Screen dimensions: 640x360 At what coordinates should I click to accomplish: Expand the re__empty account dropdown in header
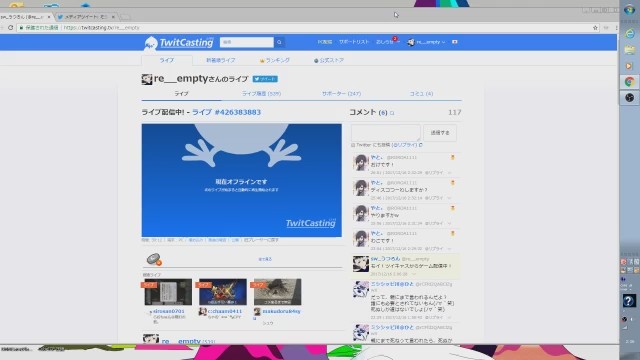(427, 42)
